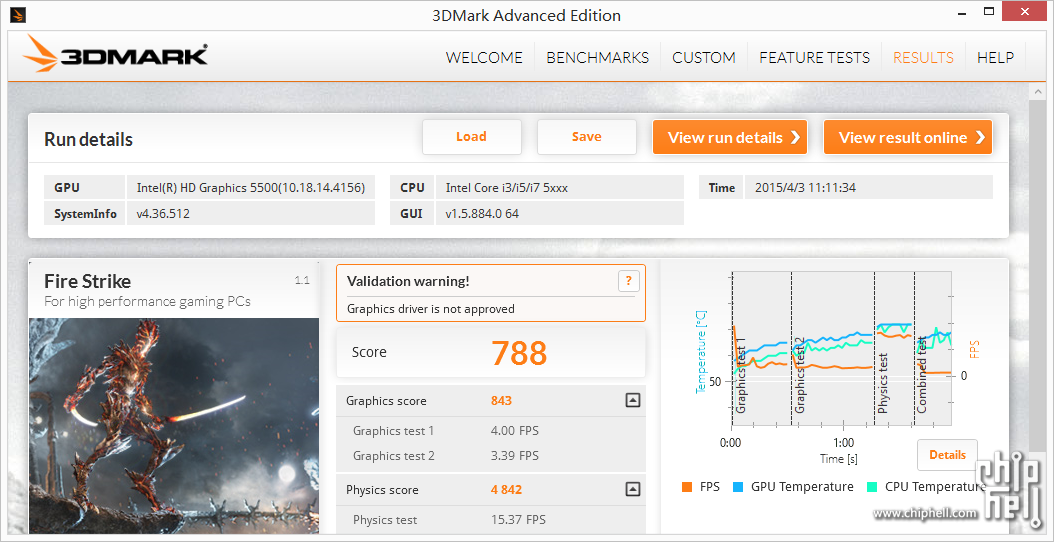Close the 3DMark window
Viewport: 1054px width, 542px height.
(x=1024, y=11)
